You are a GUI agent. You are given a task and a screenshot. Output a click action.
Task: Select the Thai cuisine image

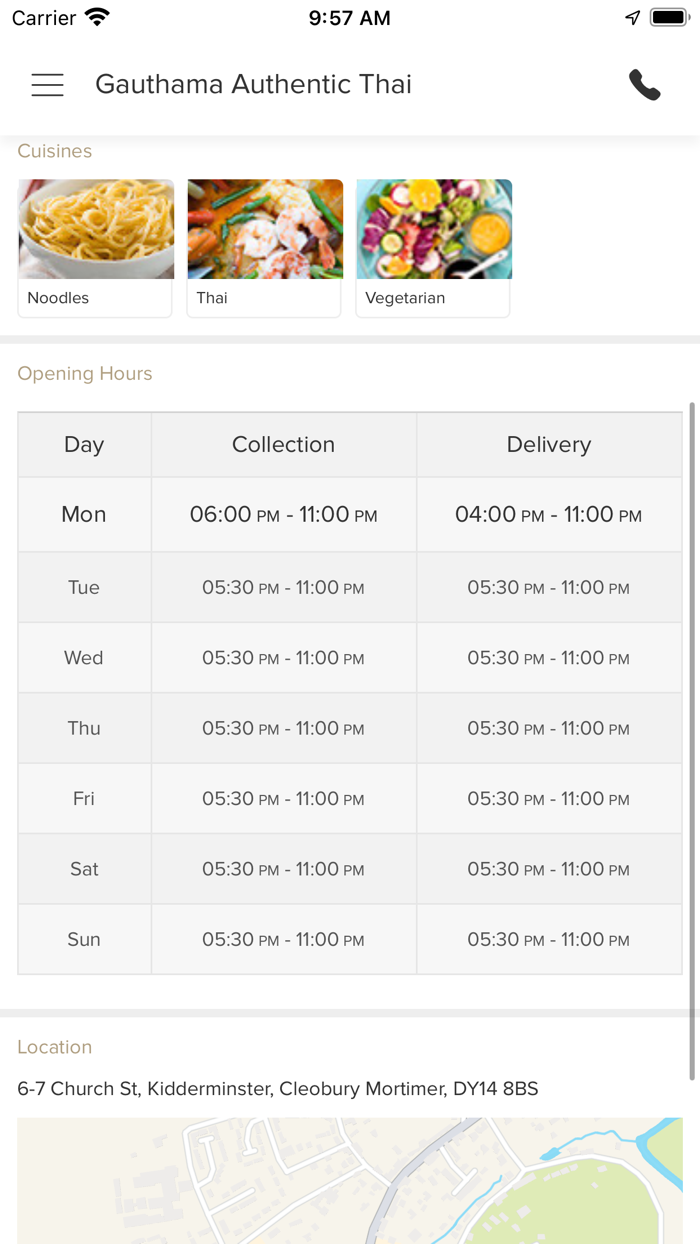pyautogui.click(x=265, y=229)
